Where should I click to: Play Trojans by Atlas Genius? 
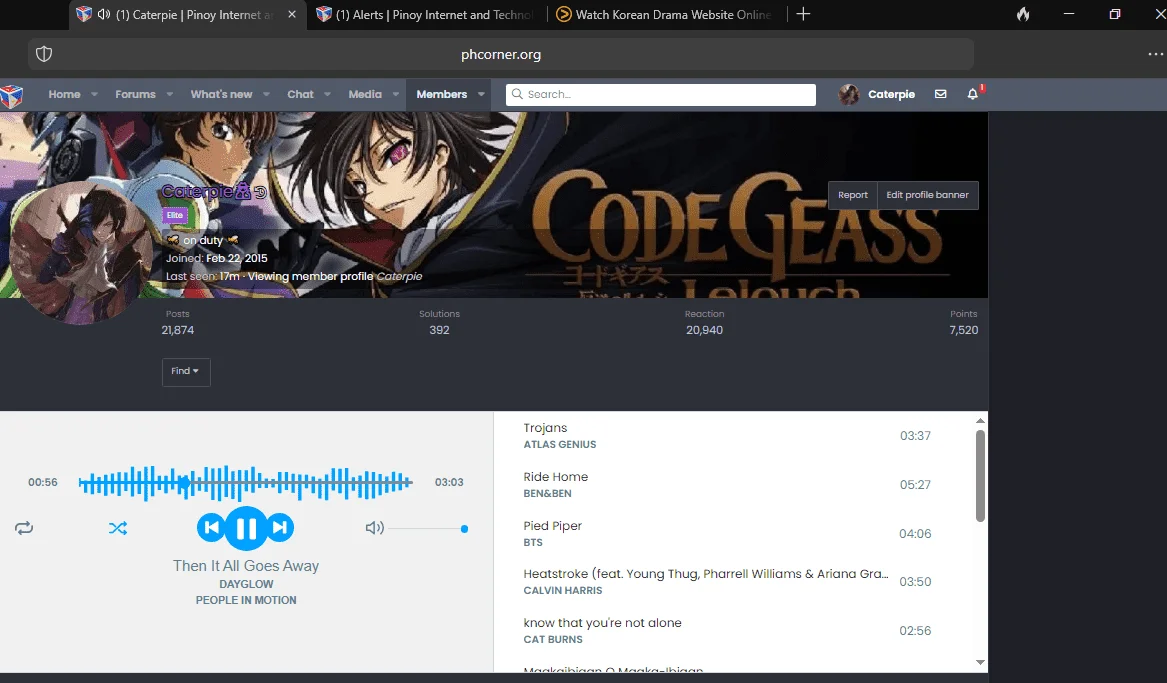727,436
